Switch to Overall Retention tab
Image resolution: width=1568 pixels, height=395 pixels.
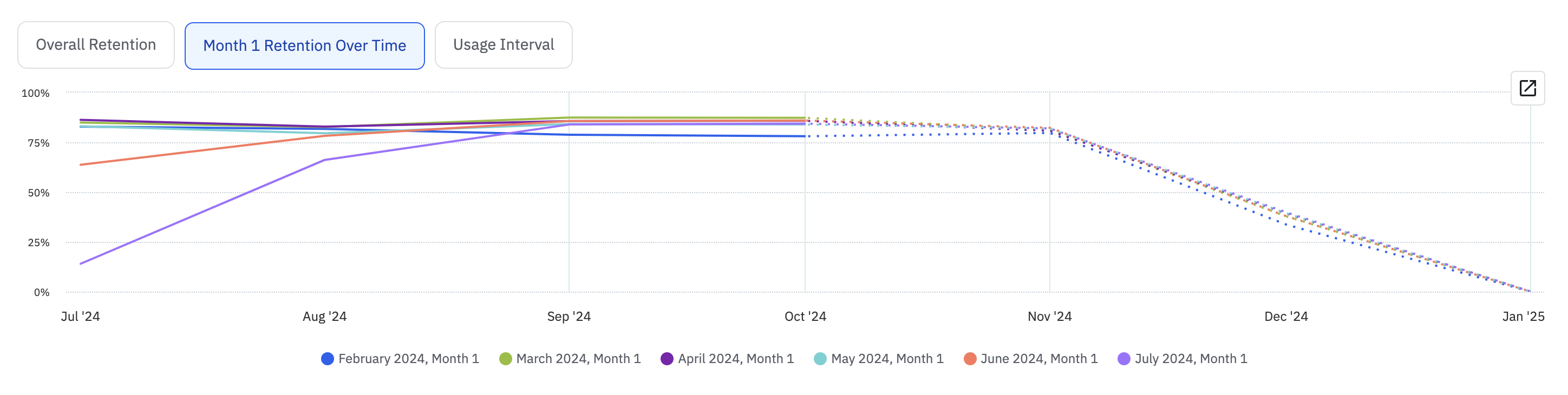click(x=96, y=45)
